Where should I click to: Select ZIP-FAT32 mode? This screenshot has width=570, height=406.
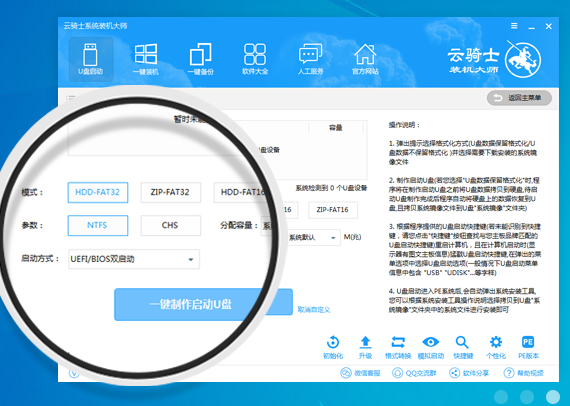(x=170, y=192)
